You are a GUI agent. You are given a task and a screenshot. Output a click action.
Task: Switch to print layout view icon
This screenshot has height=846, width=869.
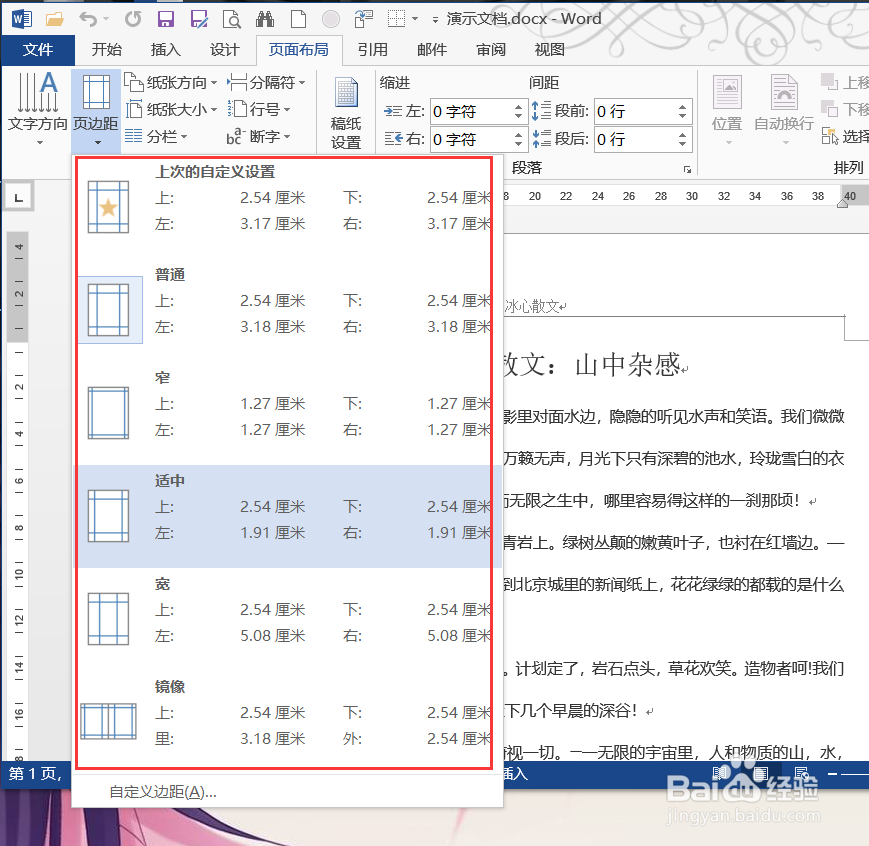click(760, 773)
